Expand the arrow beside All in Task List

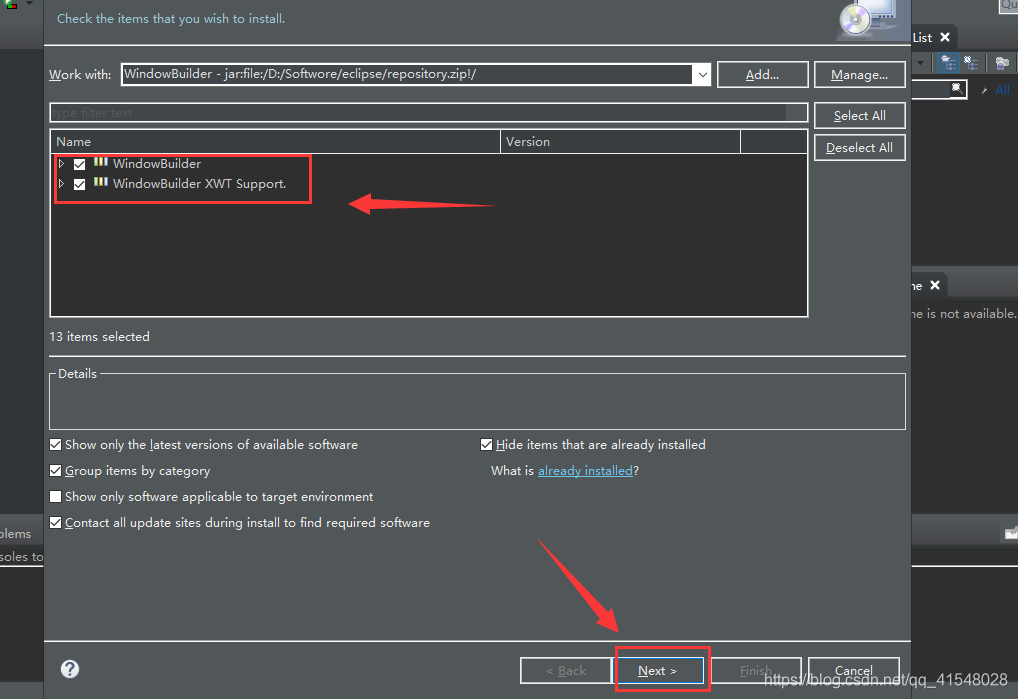(985, 90)
